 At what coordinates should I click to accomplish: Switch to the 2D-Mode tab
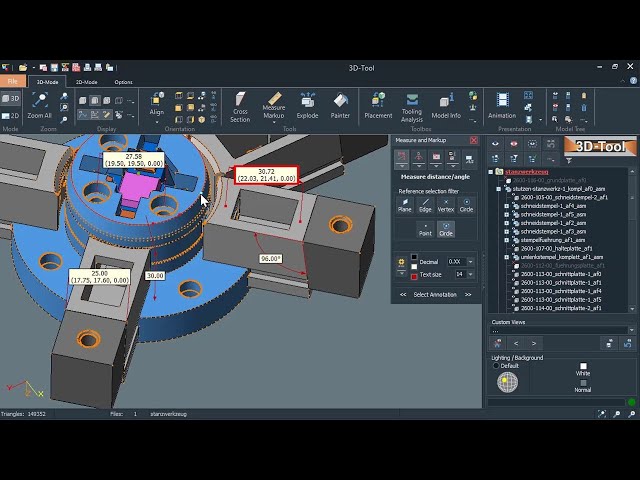pos(87,82)
